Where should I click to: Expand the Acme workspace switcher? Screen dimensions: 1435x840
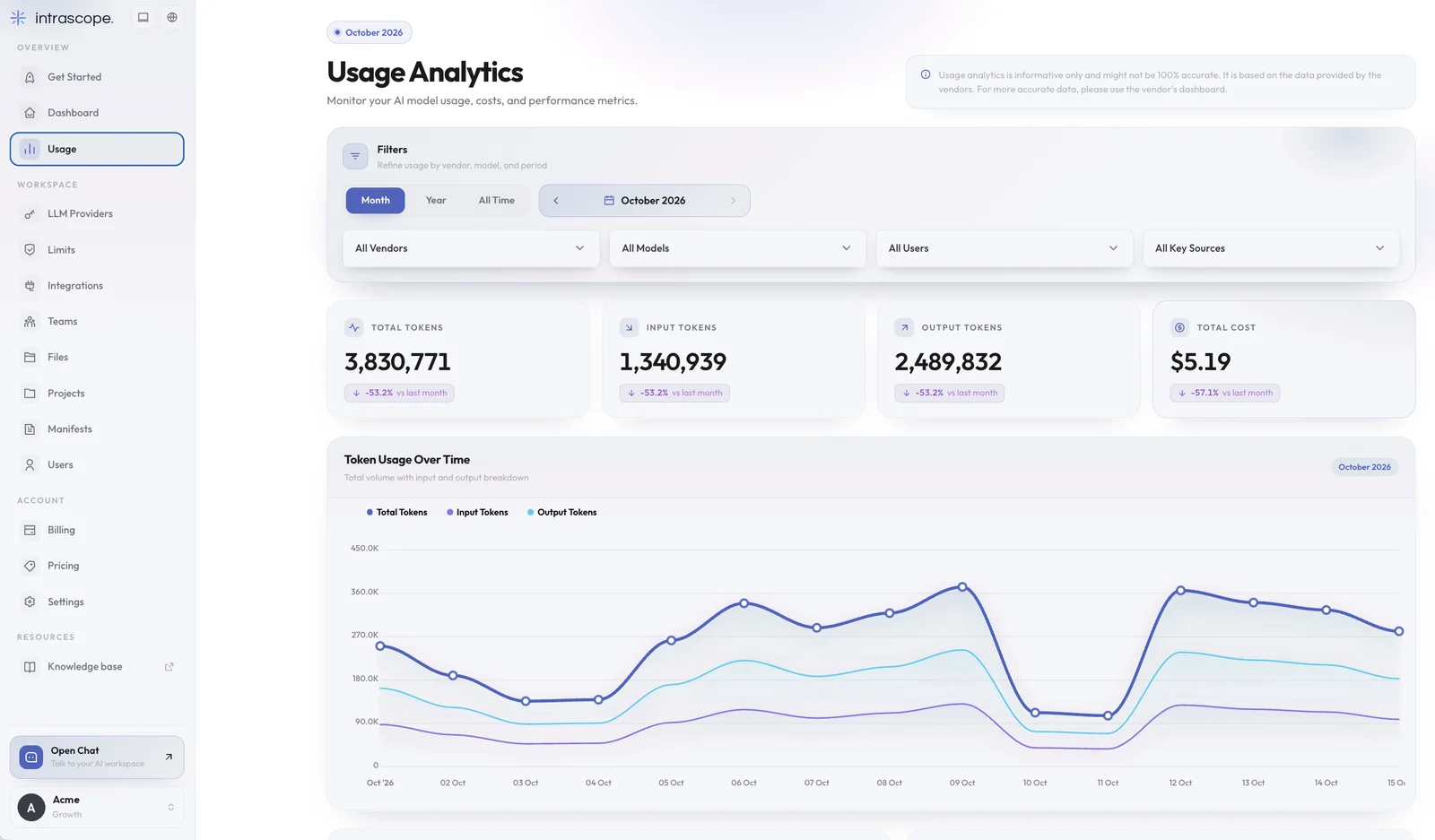coord(97,807)
